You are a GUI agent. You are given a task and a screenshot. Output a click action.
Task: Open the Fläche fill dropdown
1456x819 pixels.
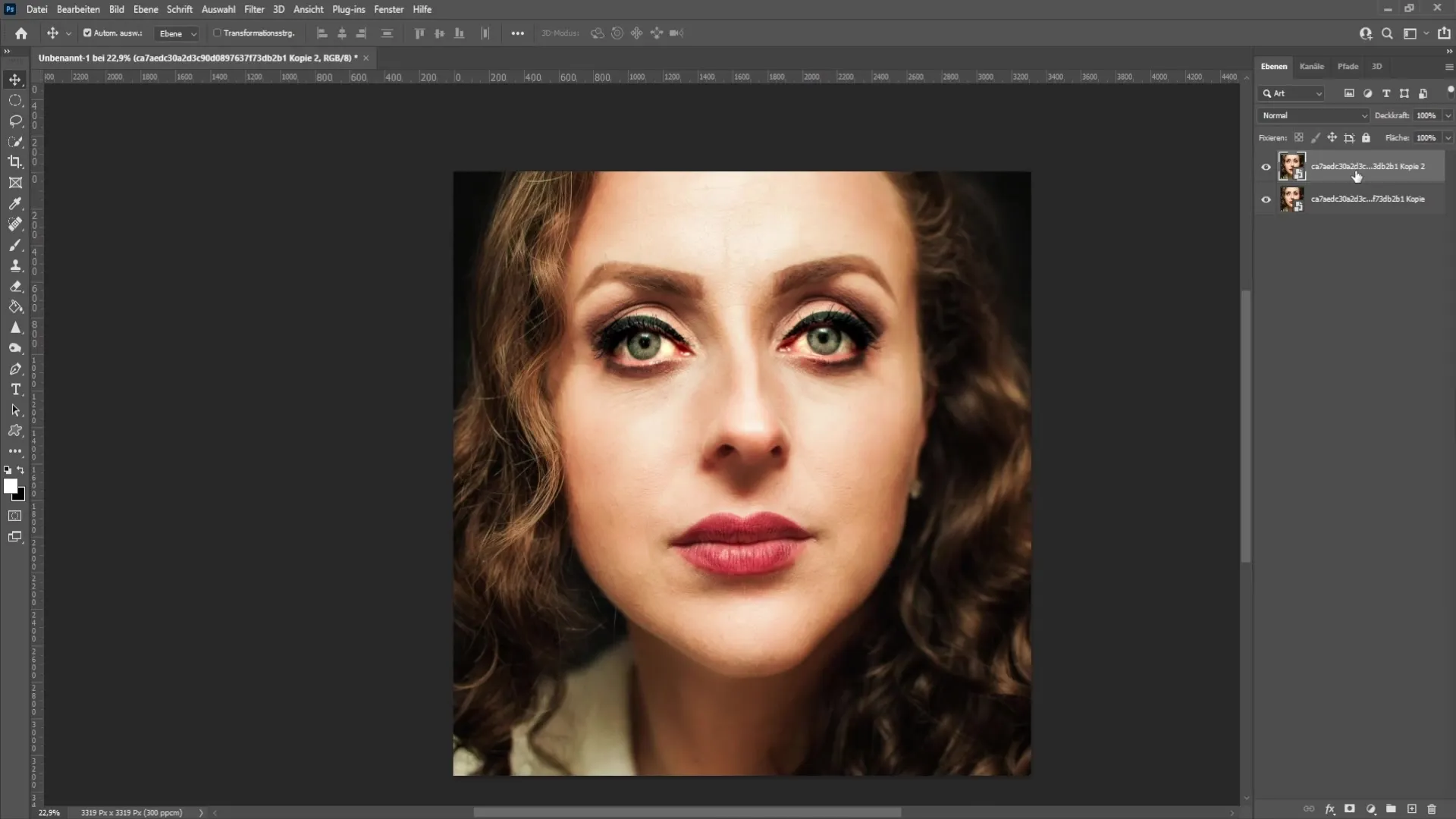pos(1448,138)
